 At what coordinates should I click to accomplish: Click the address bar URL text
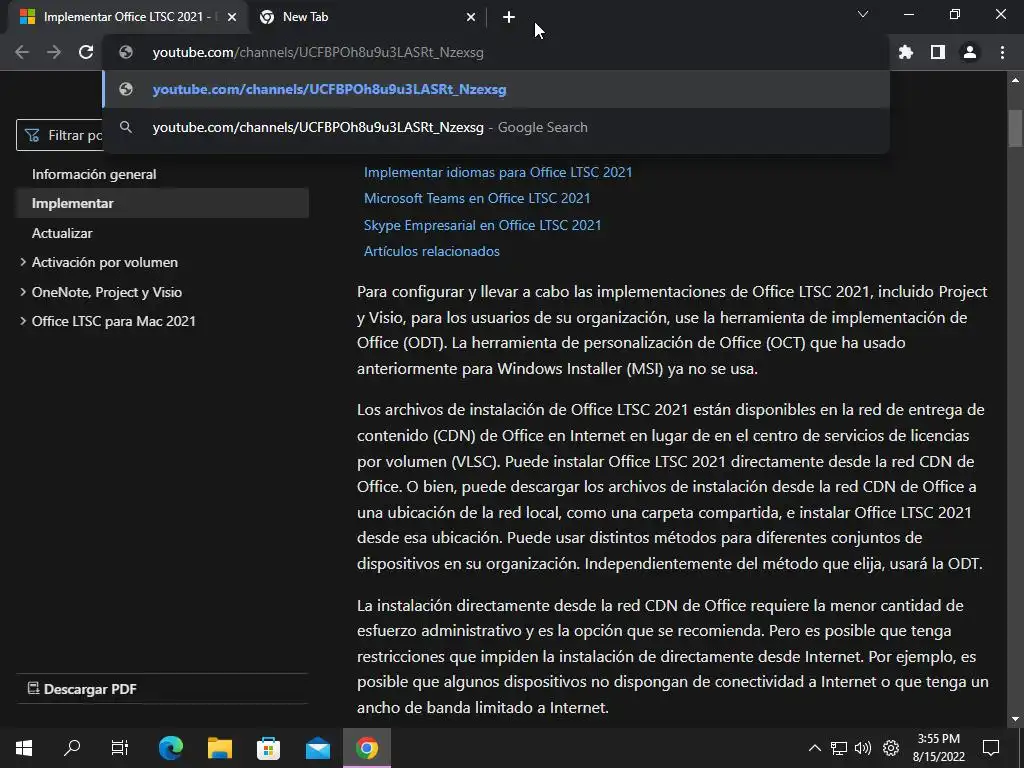coord(318,52)
